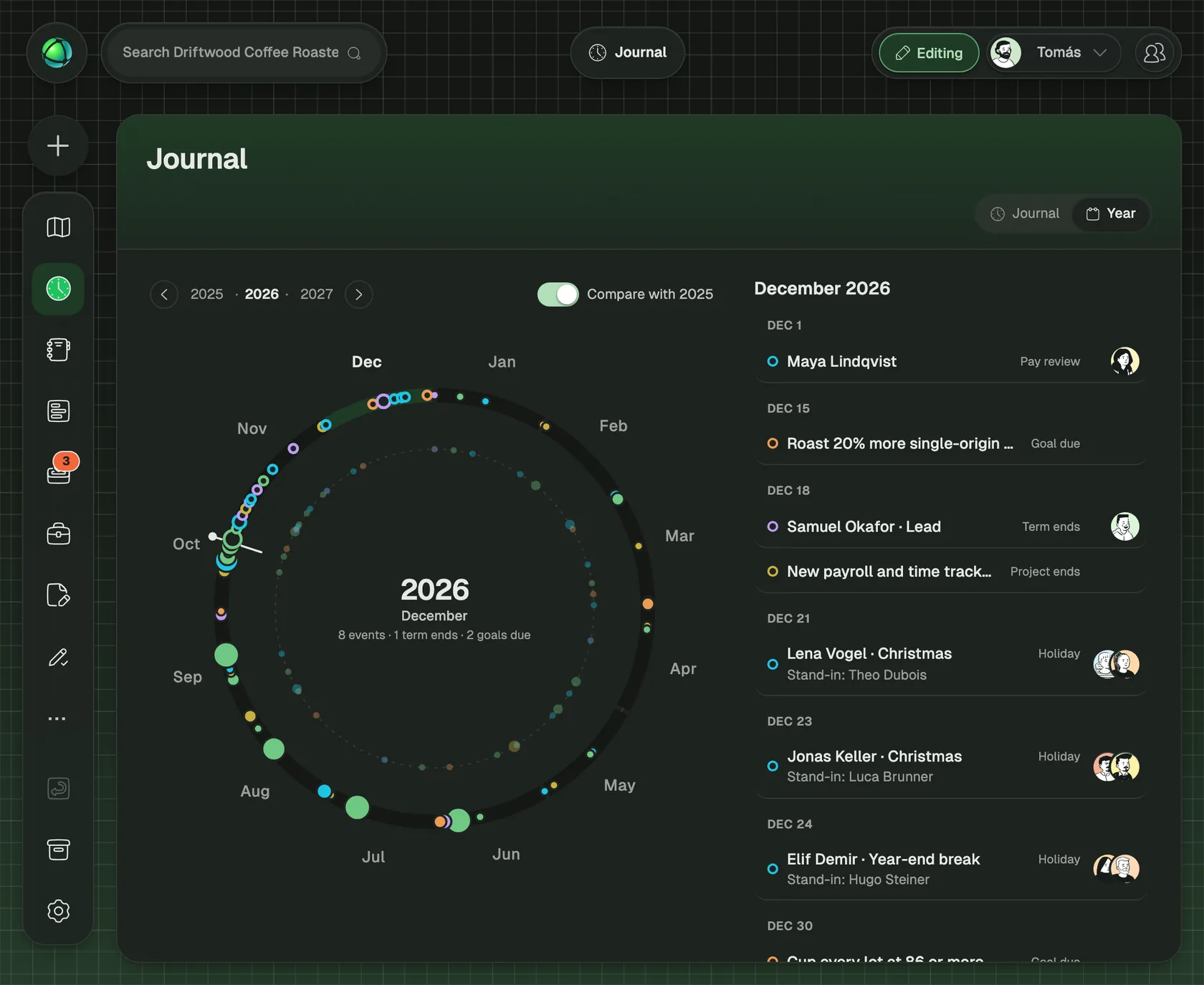Expand the Tomás user dropdown chevron

click(1100, 53)
